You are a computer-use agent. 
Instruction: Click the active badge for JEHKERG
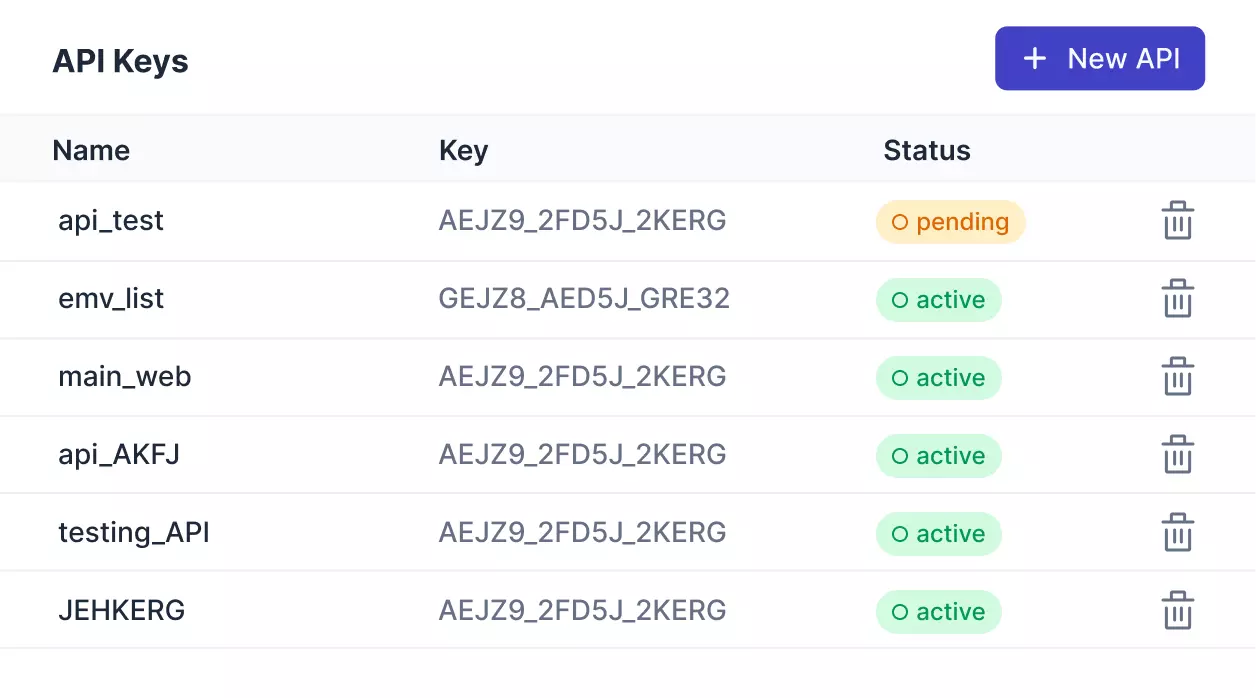pyautogui.click(x=938, y=612)
